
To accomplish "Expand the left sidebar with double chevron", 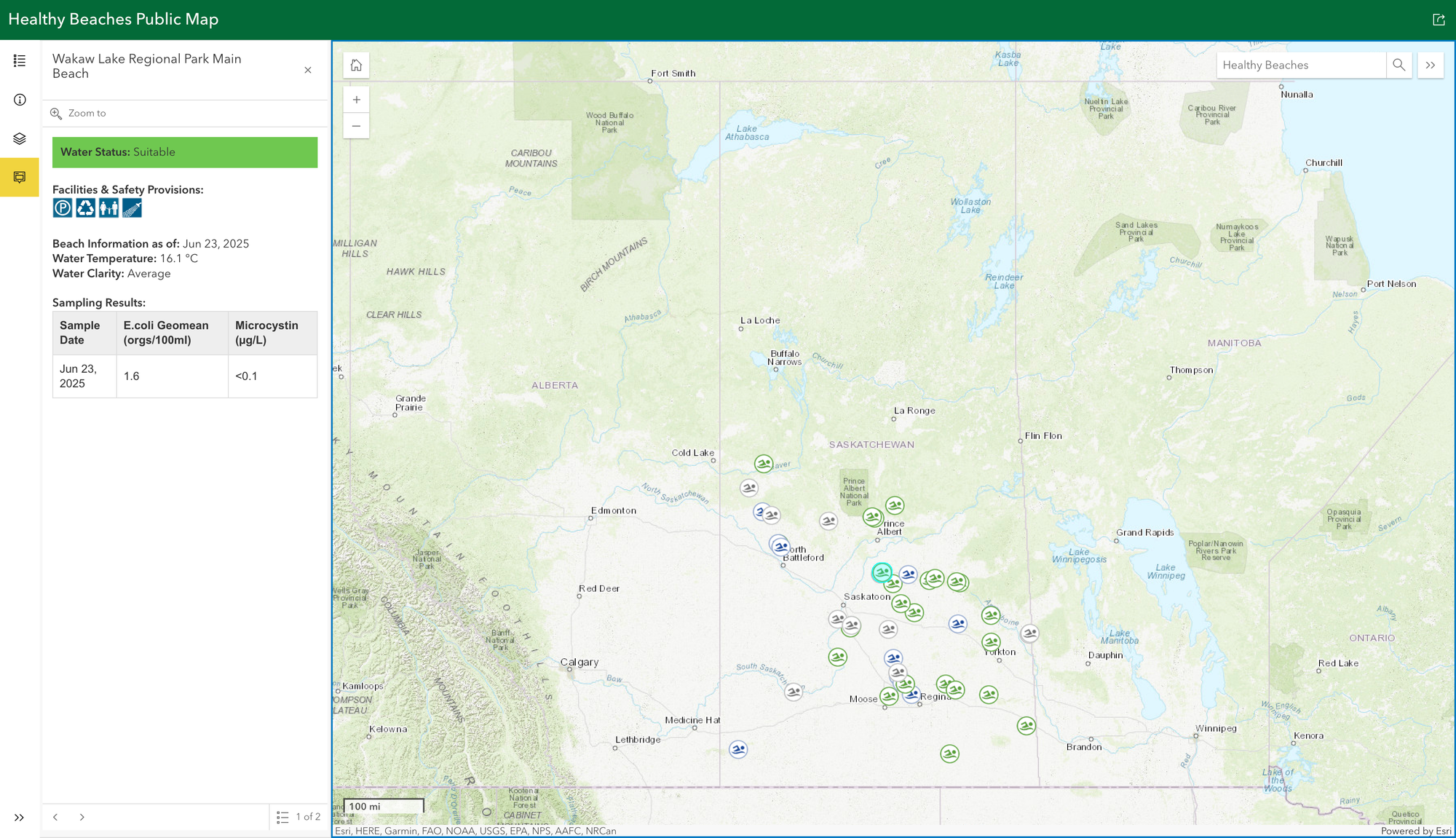I will (19, 818).
